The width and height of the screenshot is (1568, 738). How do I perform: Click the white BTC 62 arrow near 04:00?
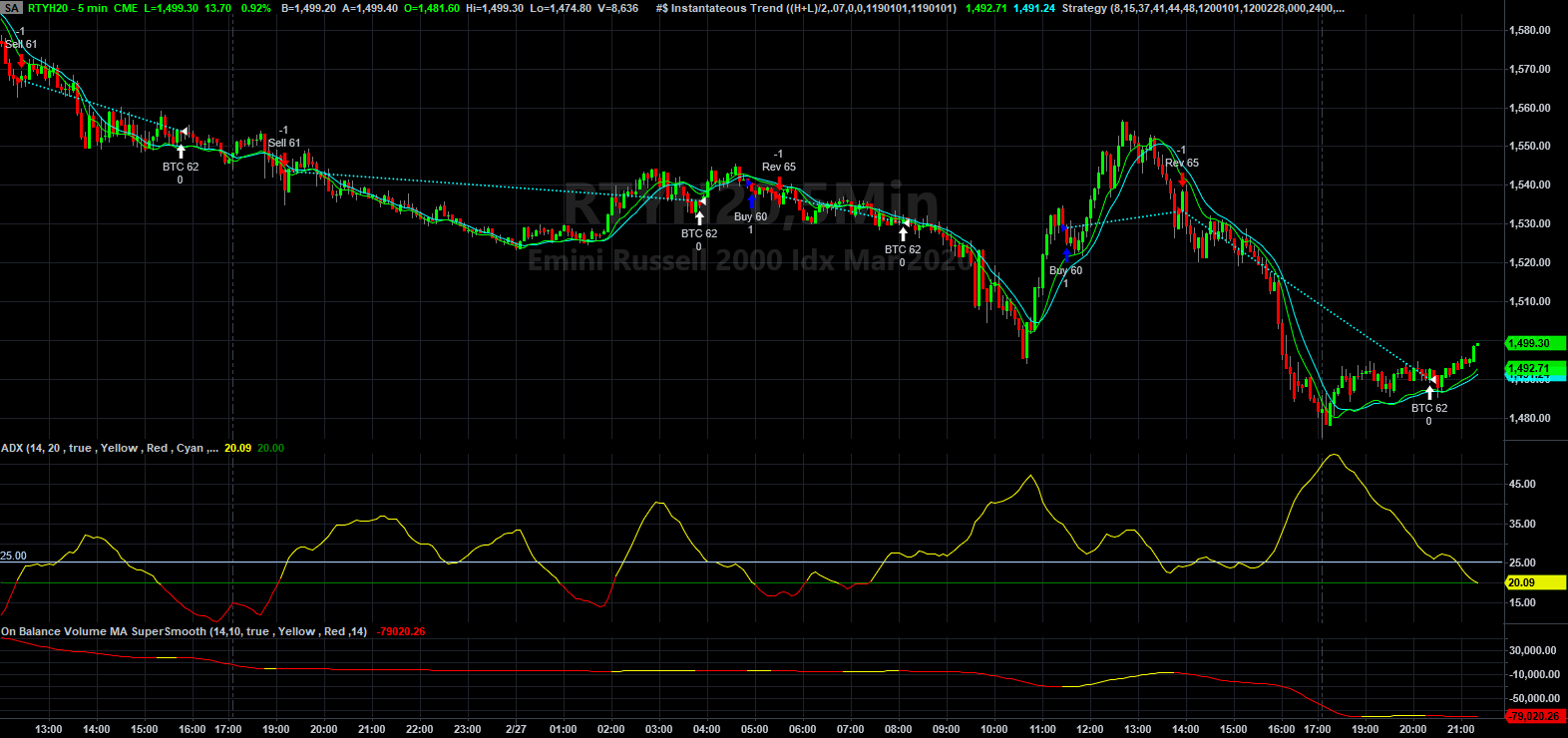(699, 218)
